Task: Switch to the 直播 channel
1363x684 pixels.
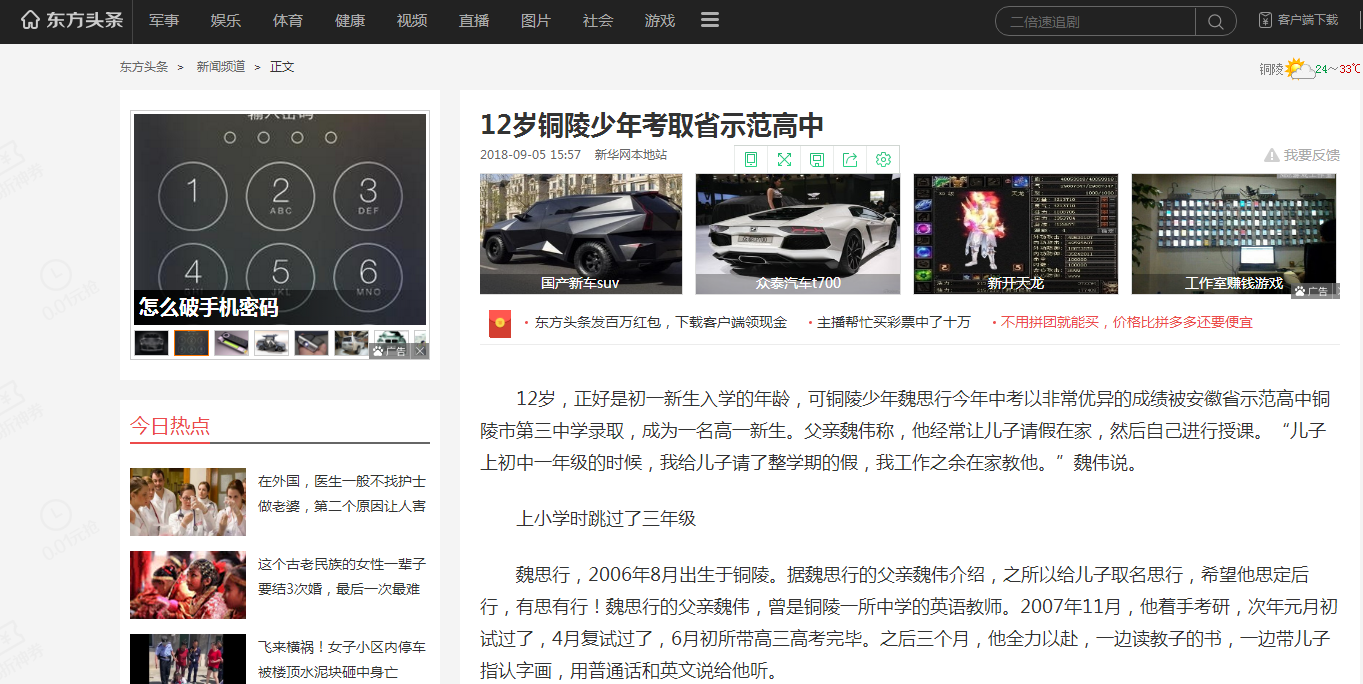Action: [x=474, y=21]
